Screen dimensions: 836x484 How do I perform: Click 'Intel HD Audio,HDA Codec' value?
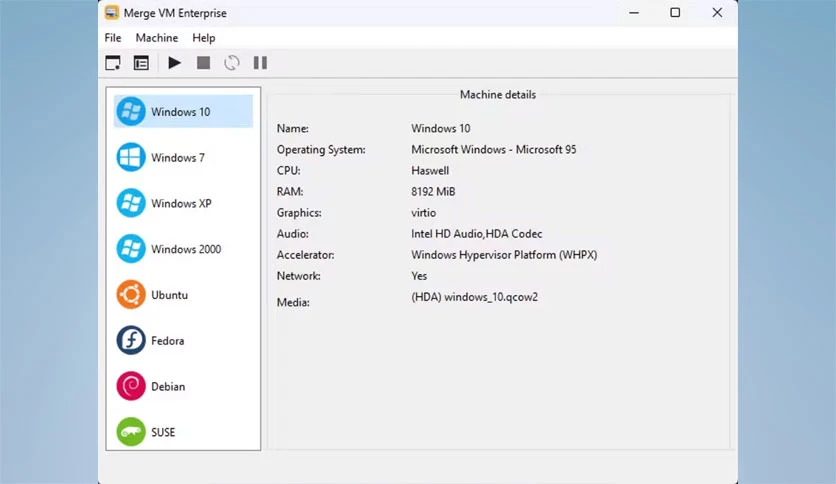(x=477, y=234)
